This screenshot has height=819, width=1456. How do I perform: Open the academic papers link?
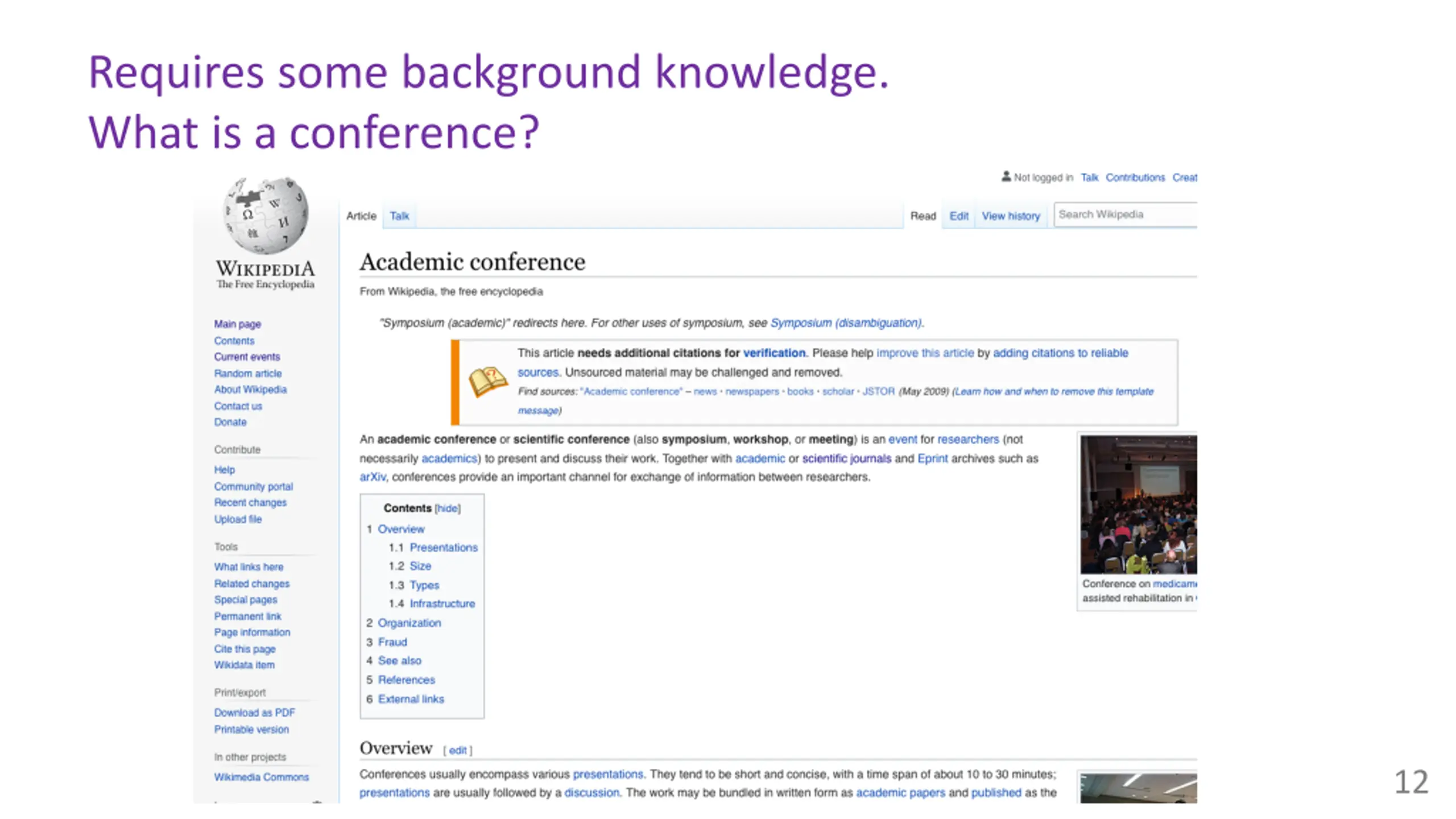[x=901, y=793]
